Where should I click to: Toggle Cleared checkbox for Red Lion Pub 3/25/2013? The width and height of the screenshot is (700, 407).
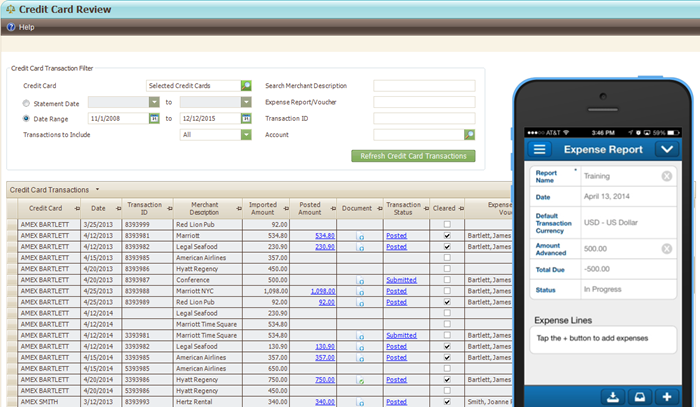[447, 224]
